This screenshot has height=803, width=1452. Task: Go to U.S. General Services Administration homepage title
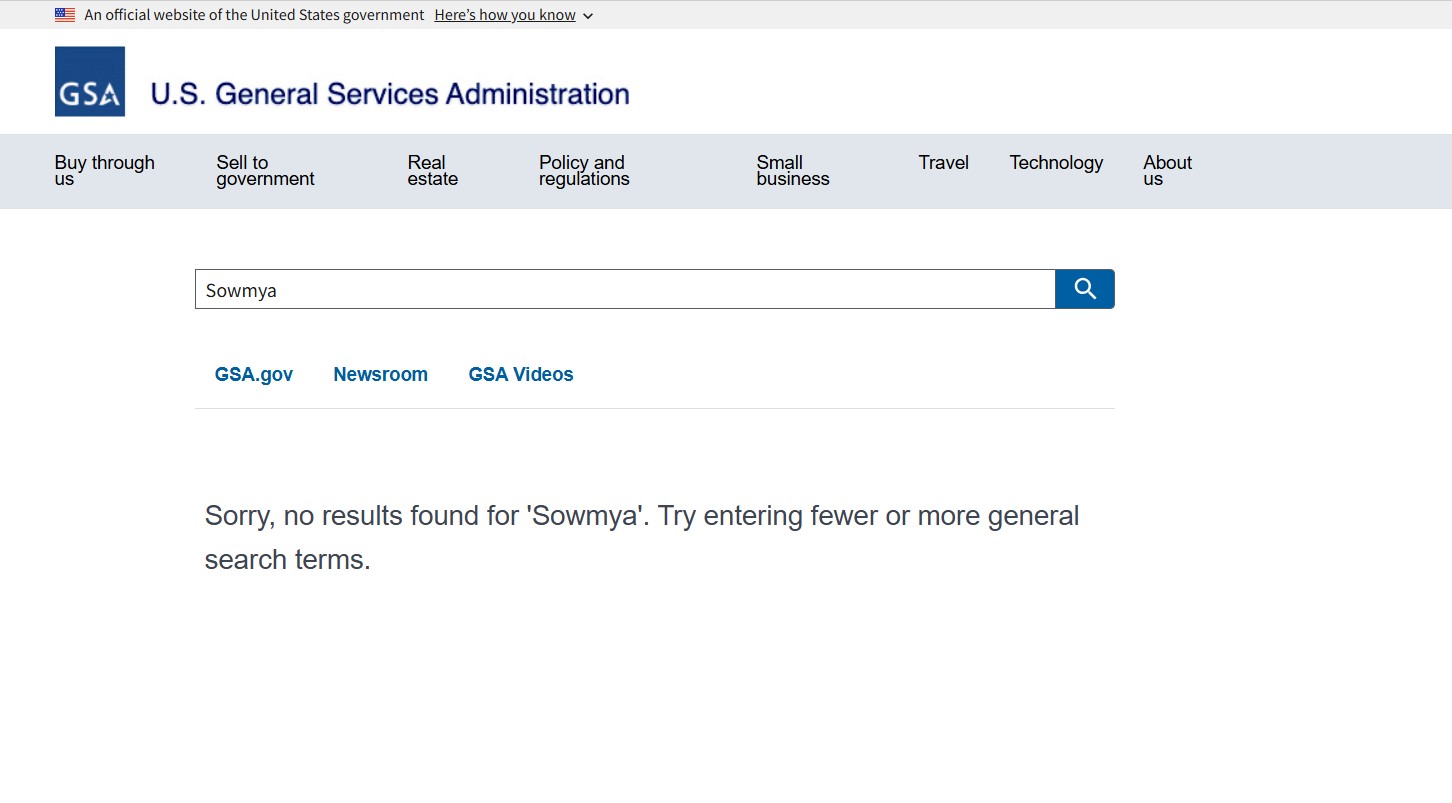[390, 94]
